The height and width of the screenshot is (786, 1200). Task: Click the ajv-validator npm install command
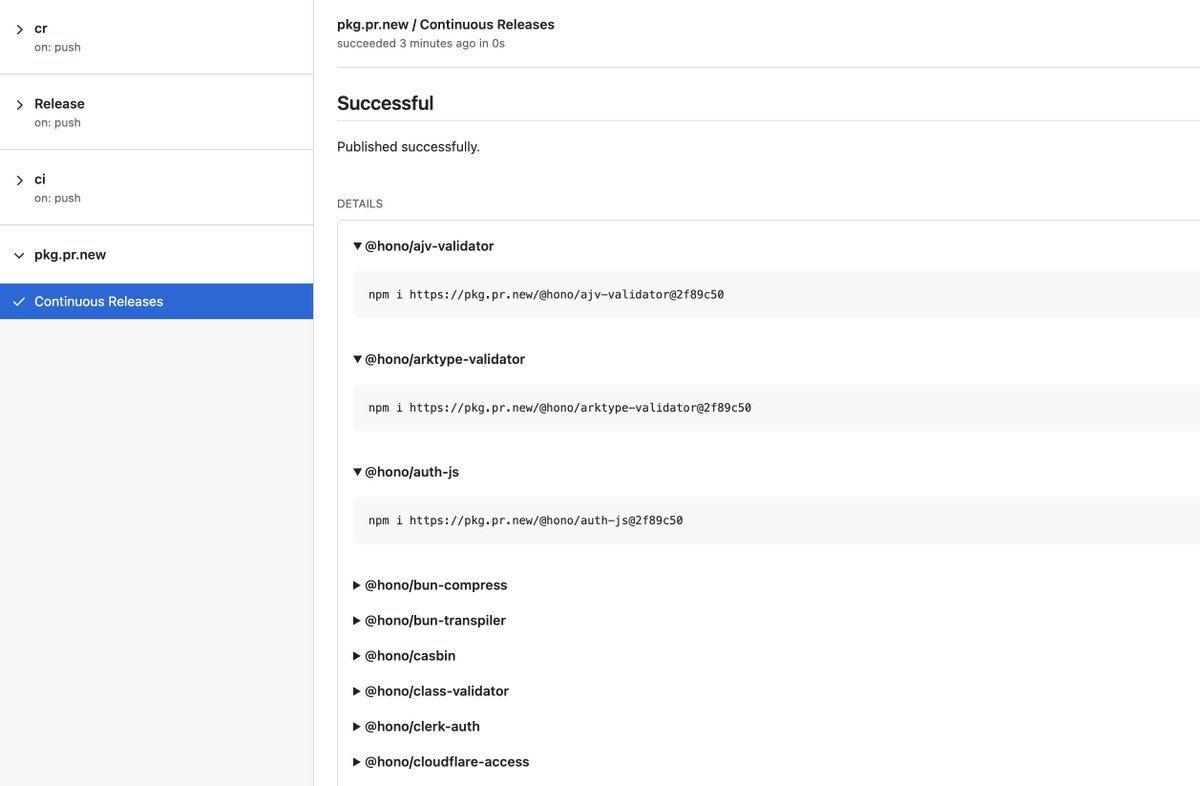546,295
